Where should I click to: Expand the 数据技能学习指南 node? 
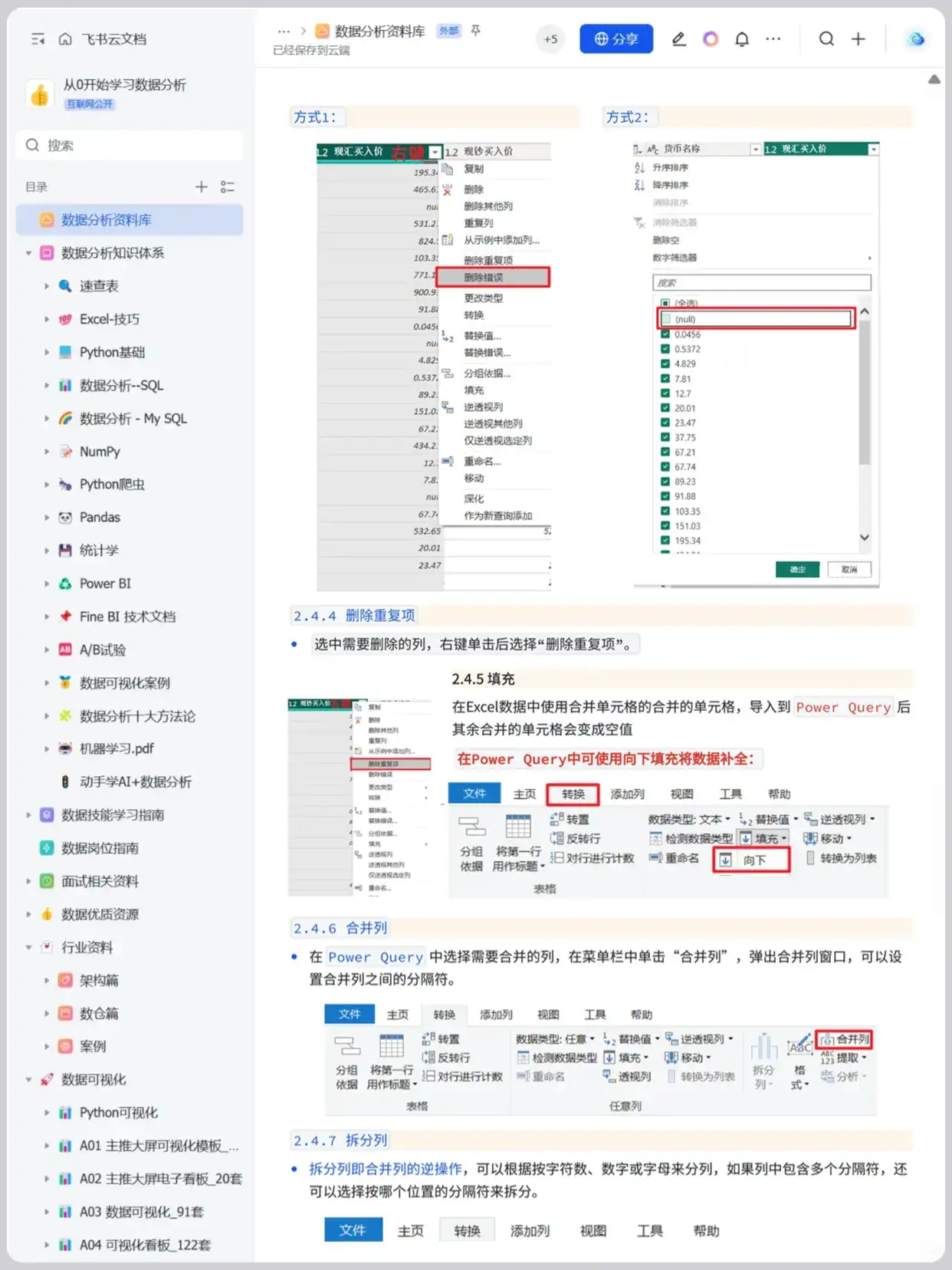point(28,814)
